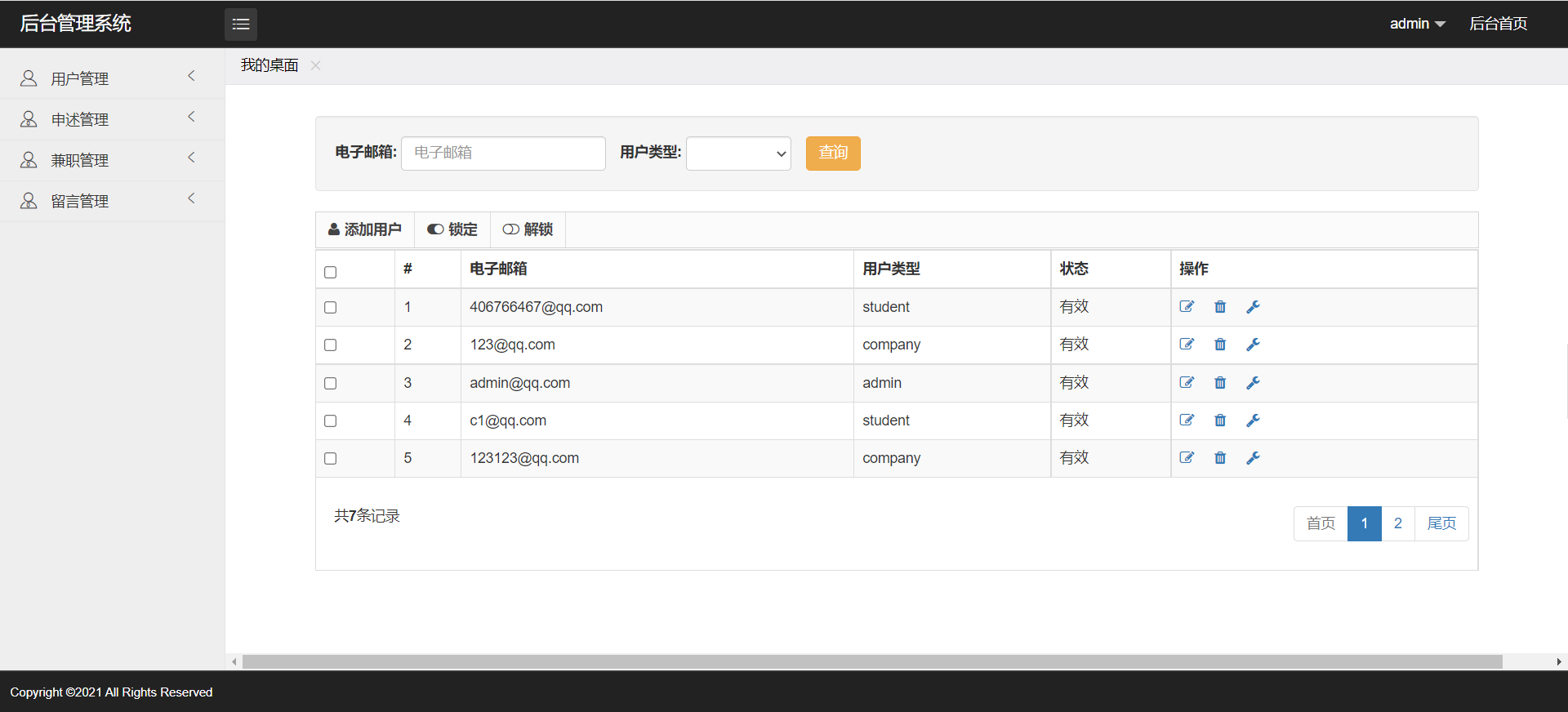Close the 我的桌面 tab with X
Image resolution: width=1568 pixels, height=712 pixels.
(315, 65)
